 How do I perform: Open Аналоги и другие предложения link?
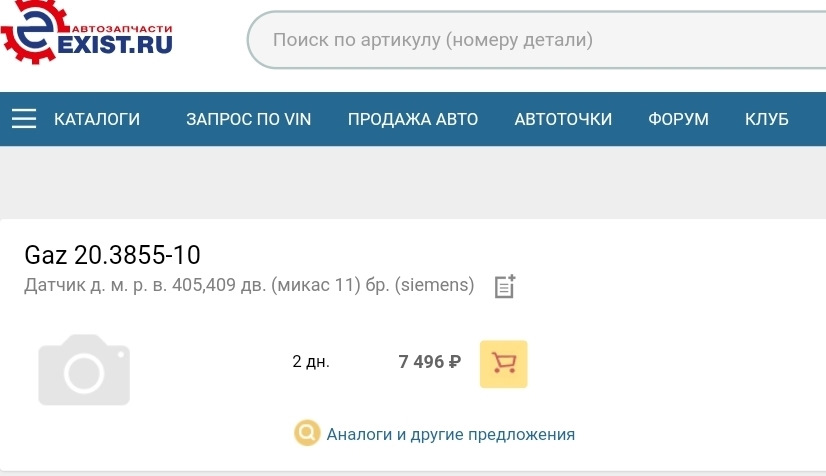[451, 434]
